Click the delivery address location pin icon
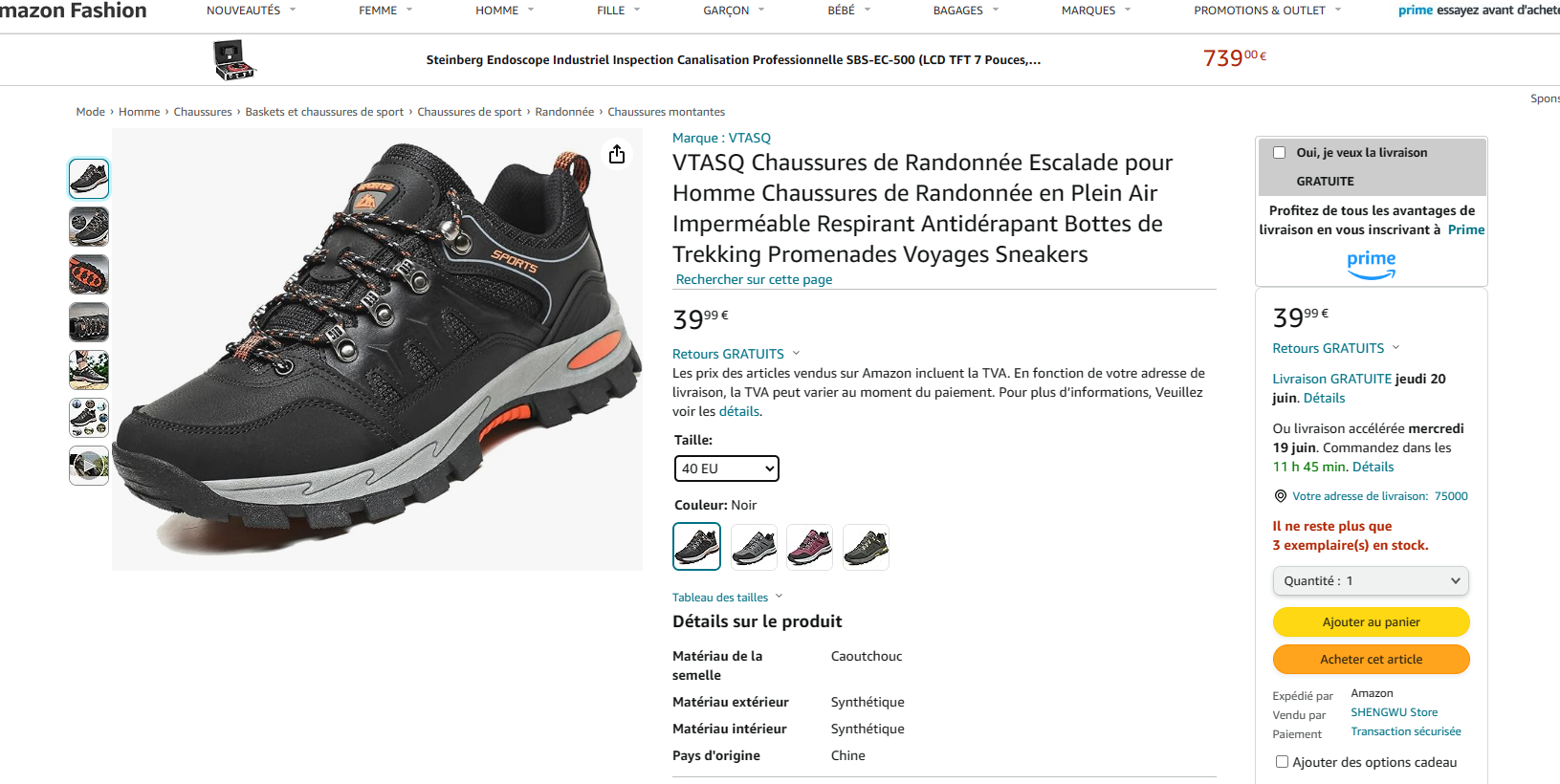 [1281, 496]
